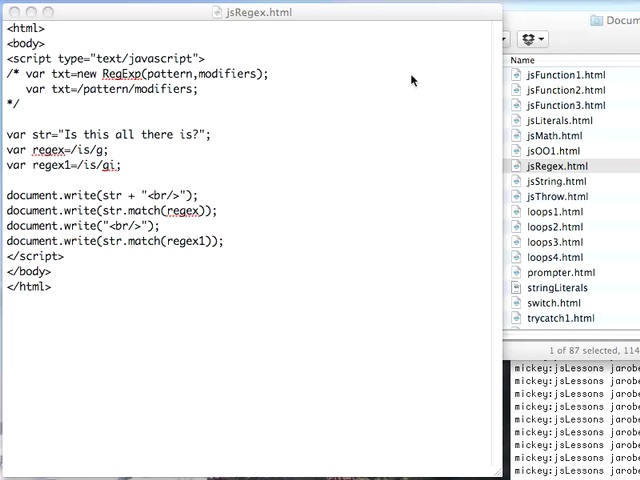
Task: Click the jsLiterals.html file icon
Action: coord(516,120)
